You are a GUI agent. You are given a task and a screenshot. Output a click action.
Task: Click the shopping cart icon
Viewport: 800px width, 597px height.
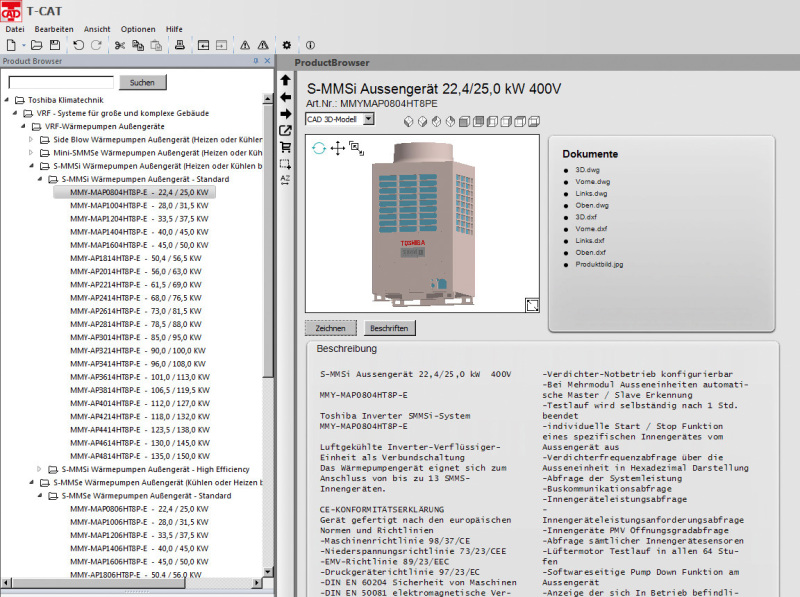click(x=285, y=147)
